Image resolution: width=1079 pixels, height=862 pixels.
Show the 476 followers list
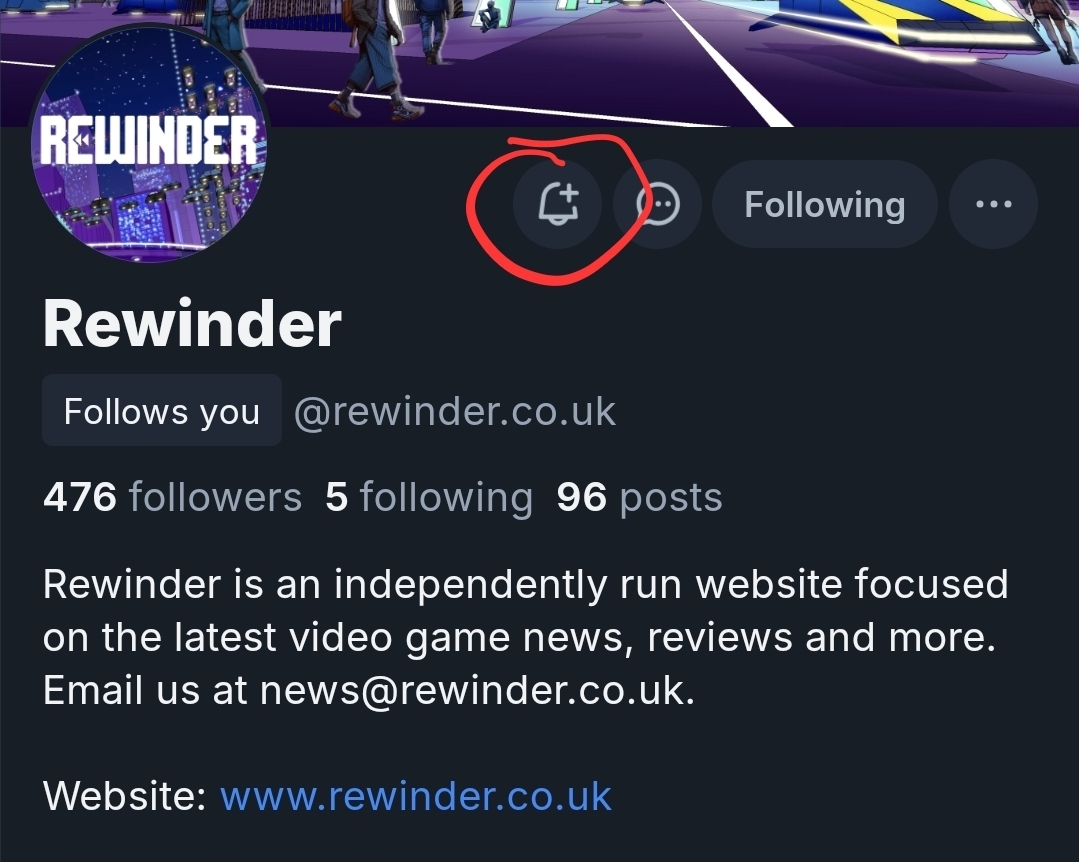coord(172,497)
